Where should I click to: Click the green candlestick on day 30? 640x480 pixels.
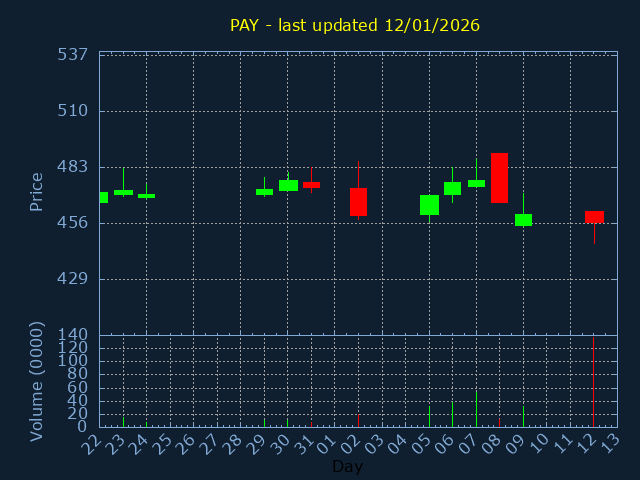tap(288, 185)
